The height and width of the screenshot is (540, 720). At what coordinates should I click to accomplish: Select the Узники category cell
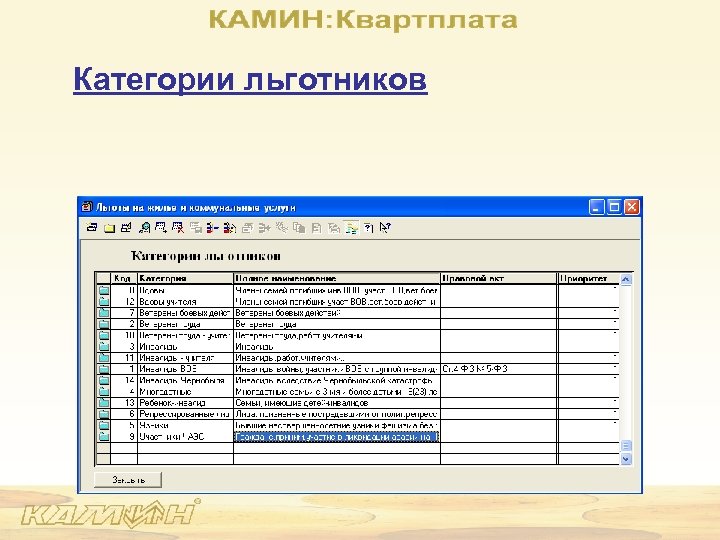click(186, 425)
